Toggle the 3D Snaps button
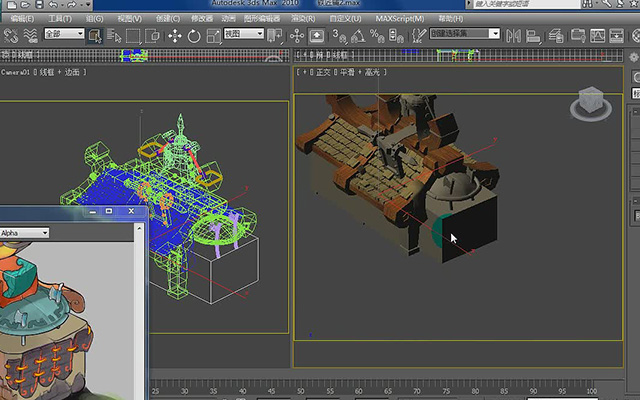The height and width of the screenshot is (400, 640). coord(339,36)
